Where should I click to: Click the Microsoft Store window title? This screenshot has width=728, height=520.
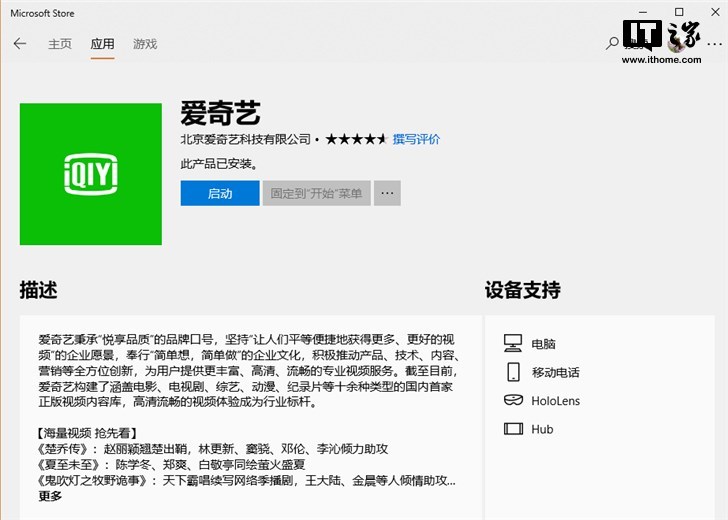click(x=42, y=13)
